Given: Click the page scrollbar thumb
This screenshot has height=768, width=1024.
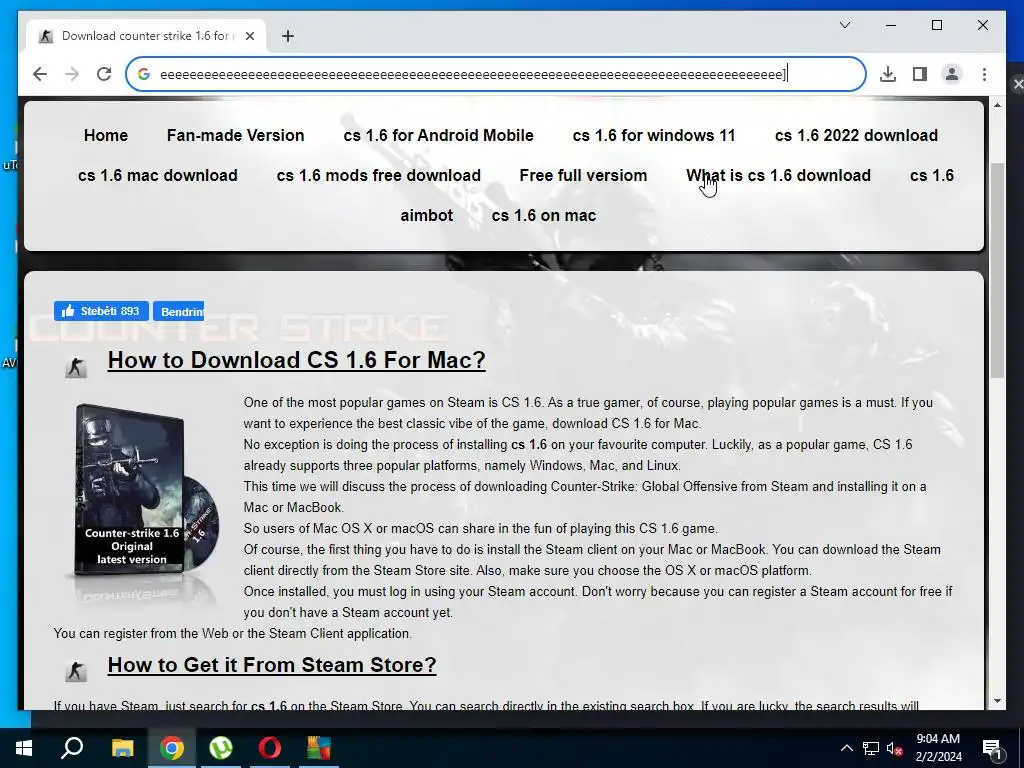Looking at the screenshot, I should click(997, 270).
